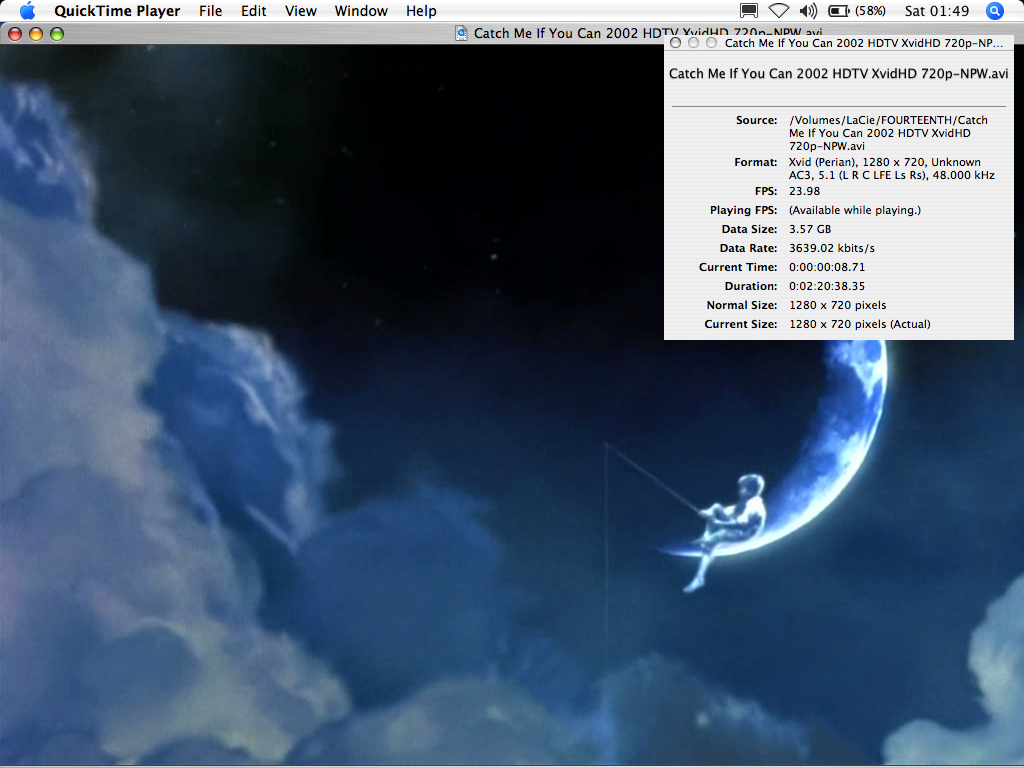Open the Apple menu
Image resolution: width=1024 pixels, height=768 pixels.
[27, 11]
